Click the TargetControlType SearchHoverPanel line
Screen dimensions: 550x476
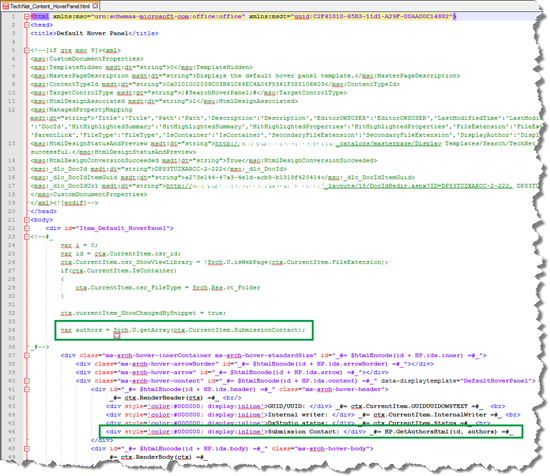[x=189, y=93]
